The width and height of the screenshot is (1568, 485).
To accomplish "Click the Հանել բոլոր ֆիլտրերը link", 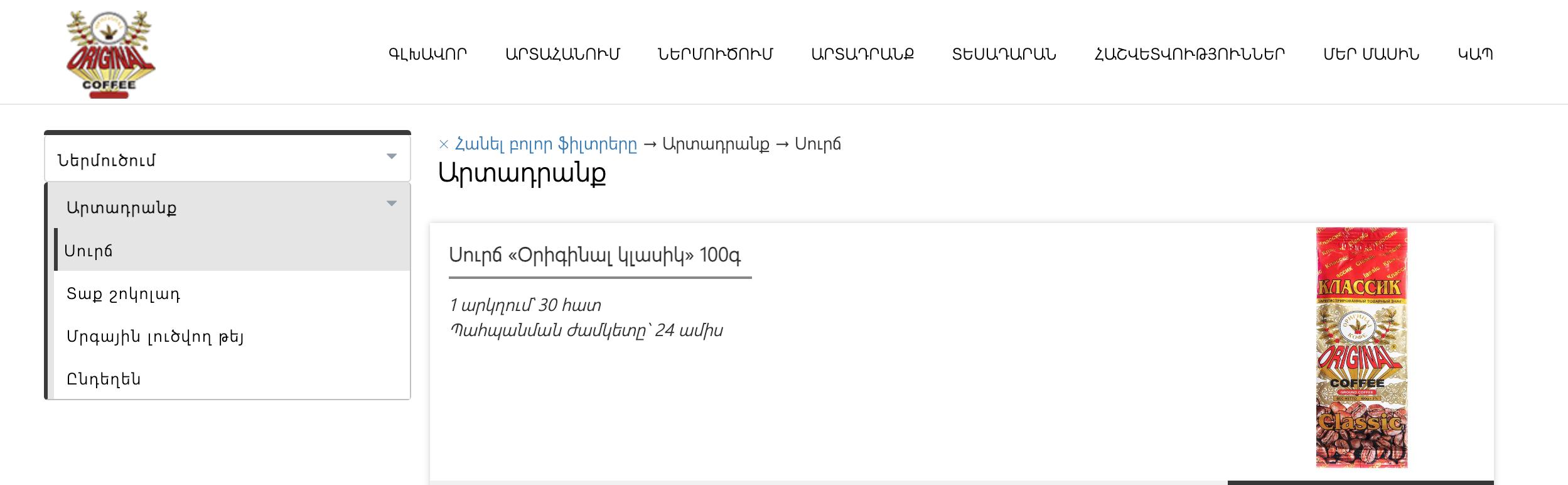I will (x=545, y=144).
